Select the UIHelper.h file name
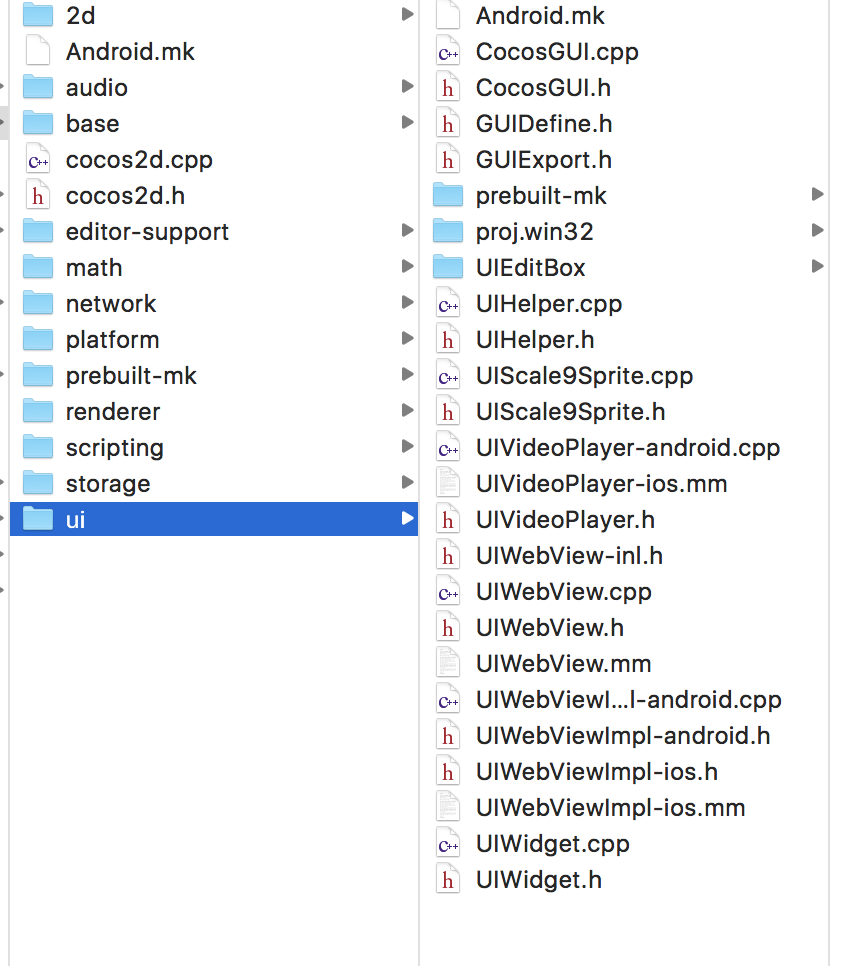 [535, 339]
